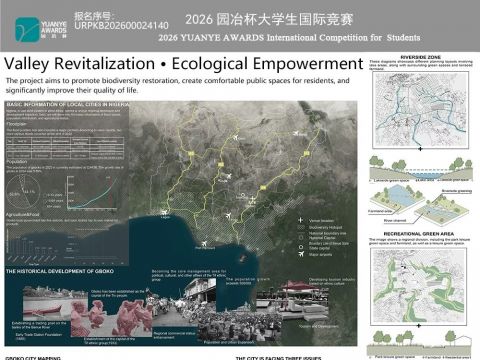The height and width of the screenshot is (360, 480).
Task: Click the 'Population and Urban Expansion' caption
Action: pyautogui.click(x=229, y=342)
